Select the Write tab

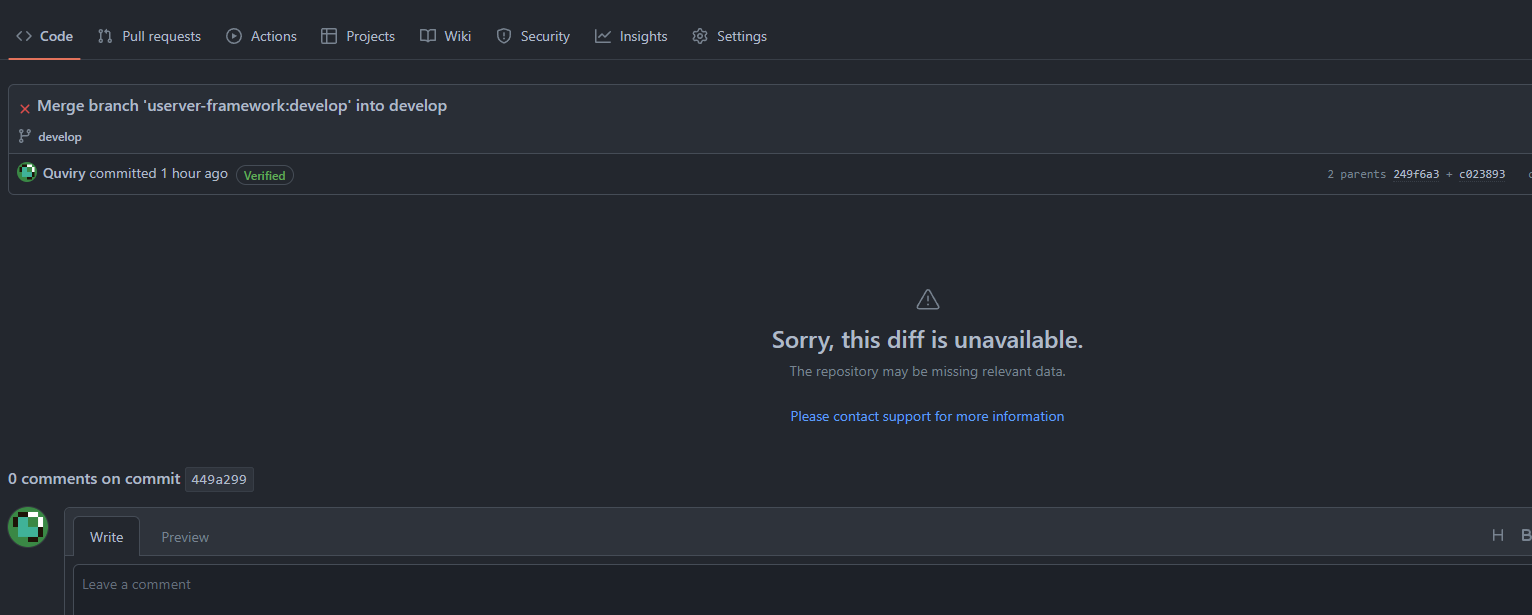click(x=106, y=536)
